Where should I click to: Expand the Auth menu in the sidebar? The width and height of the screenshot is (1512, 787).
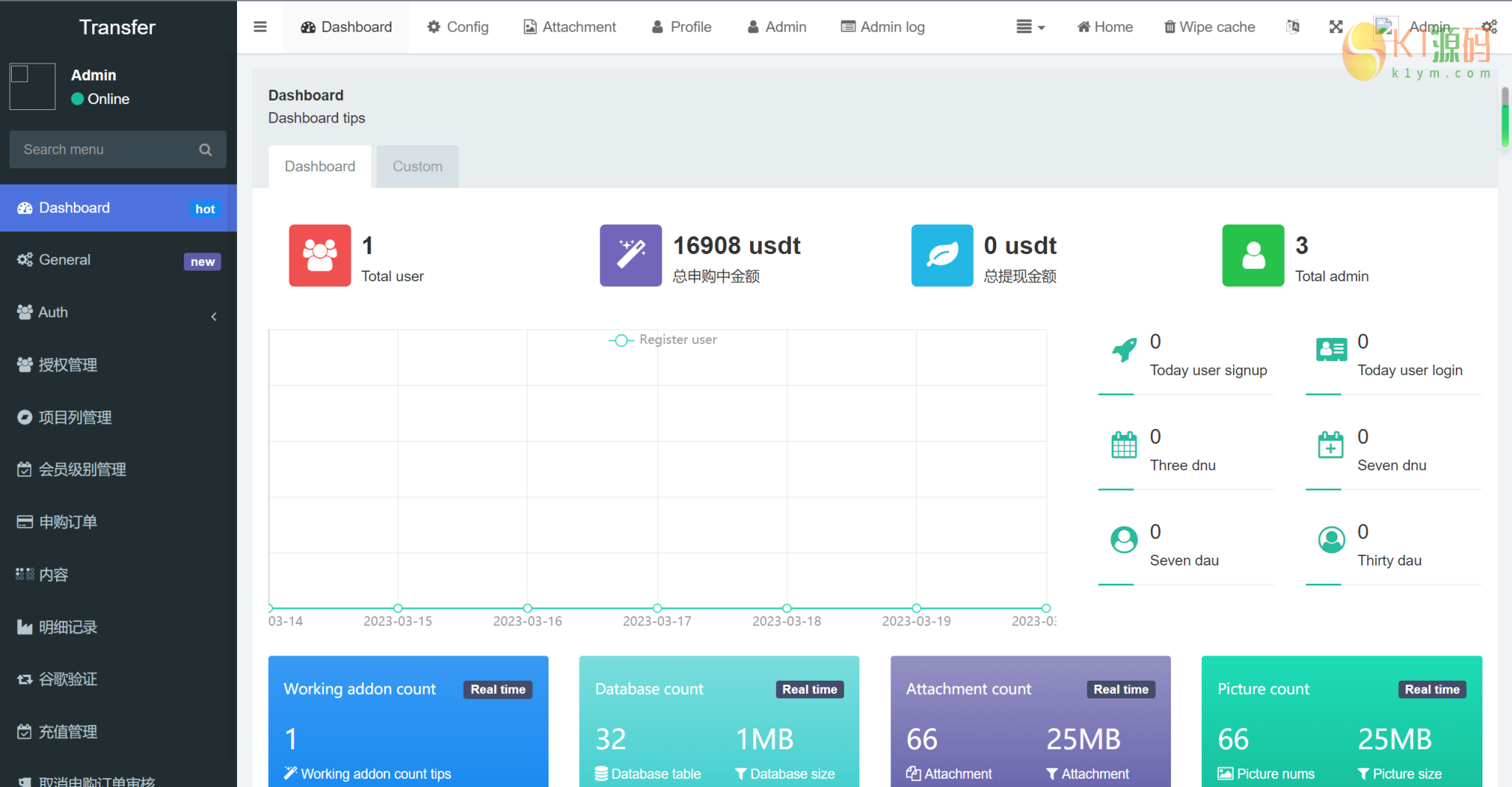coord(118,313)
